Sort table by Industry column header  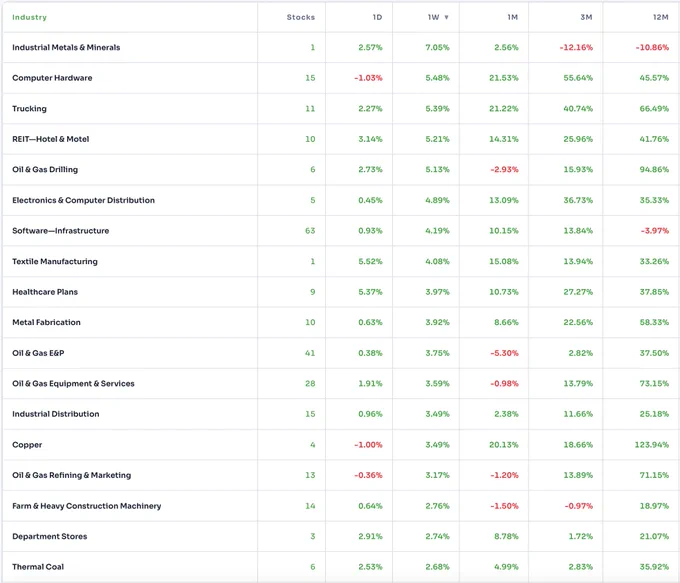click(29, 17)
